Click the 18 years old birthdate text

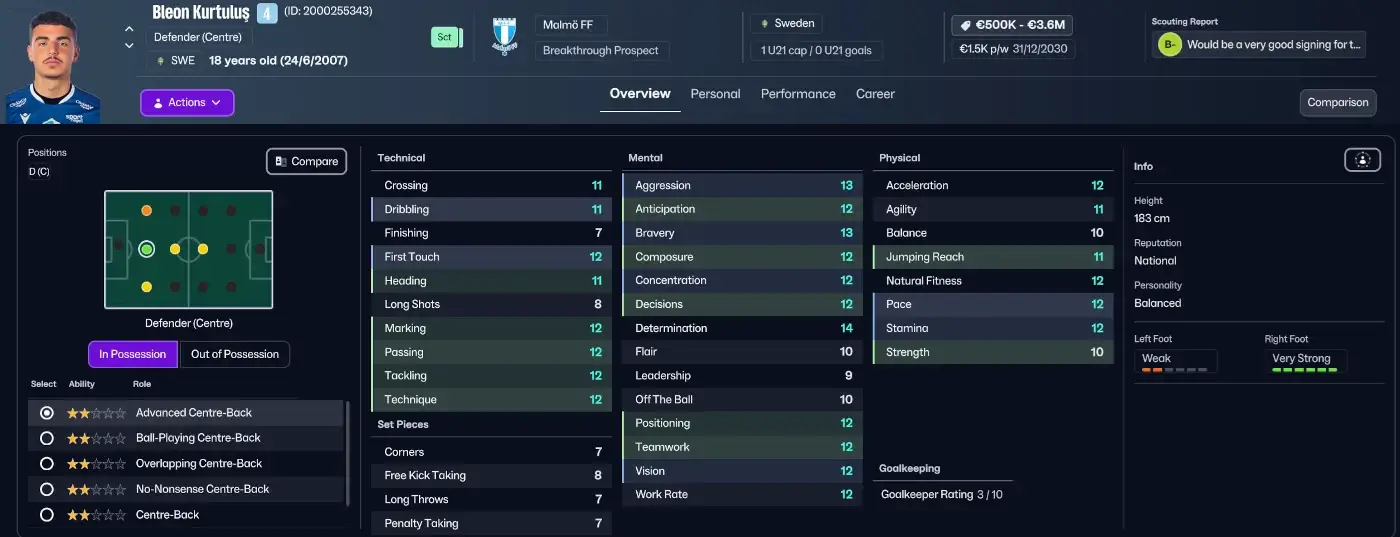coord(278,60)
